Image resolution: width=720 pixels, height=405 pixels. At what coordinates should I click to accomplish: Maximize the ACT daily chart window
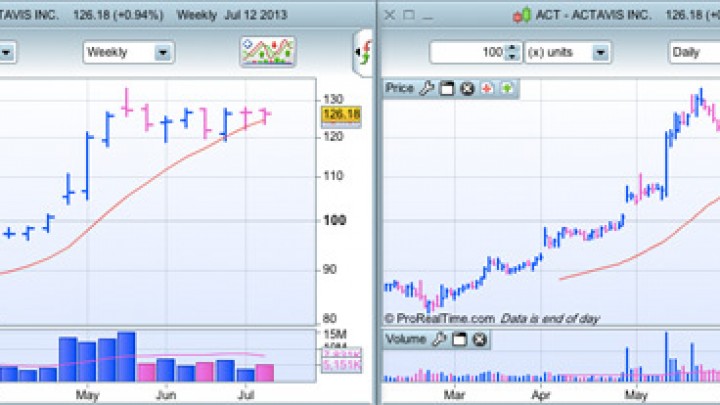[409, 15]
